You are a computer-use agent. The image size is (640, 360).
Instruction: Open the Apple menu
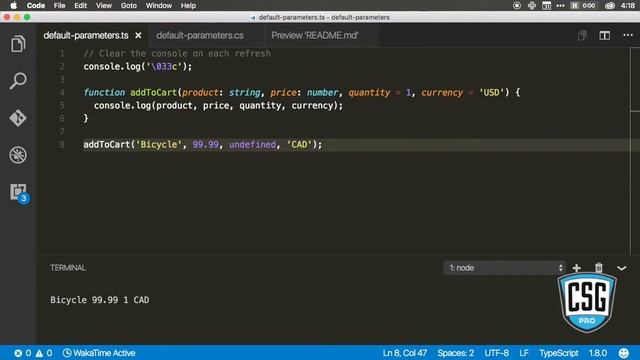[13, 5]
